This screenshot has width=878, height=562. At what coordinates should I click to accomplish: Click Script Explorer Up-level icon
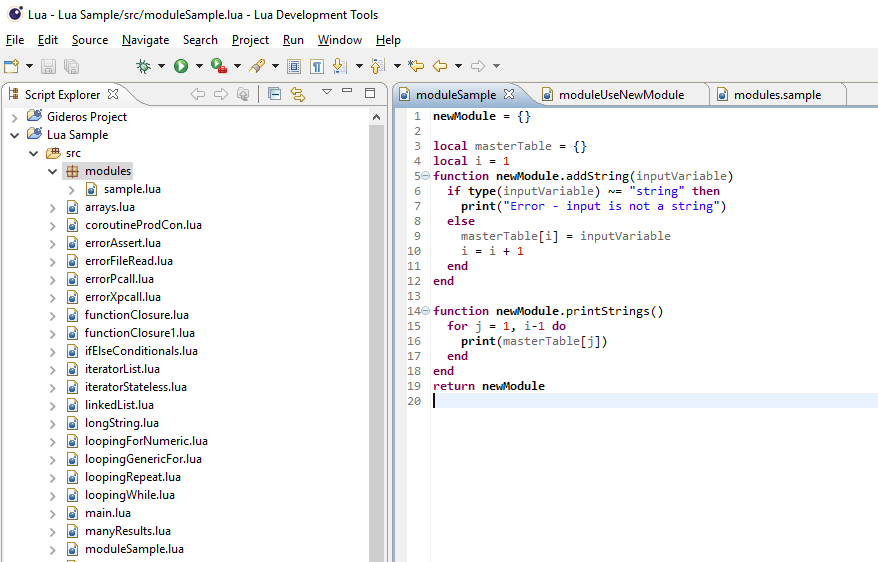tap(243, 94)
